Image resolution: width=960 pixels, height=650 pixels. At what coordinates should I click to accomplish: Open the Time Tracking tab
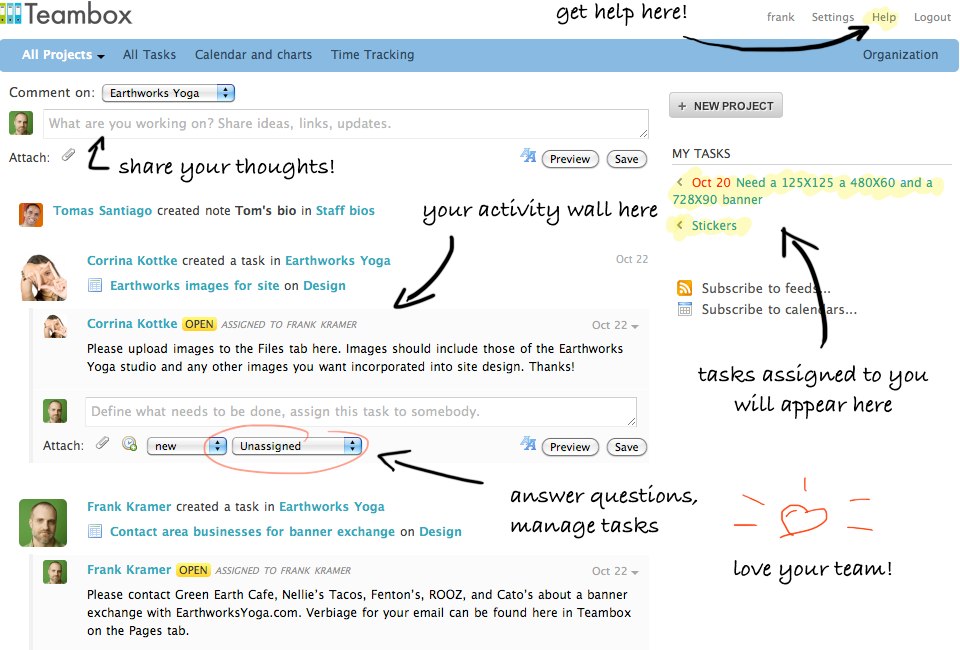click(372, 55)
